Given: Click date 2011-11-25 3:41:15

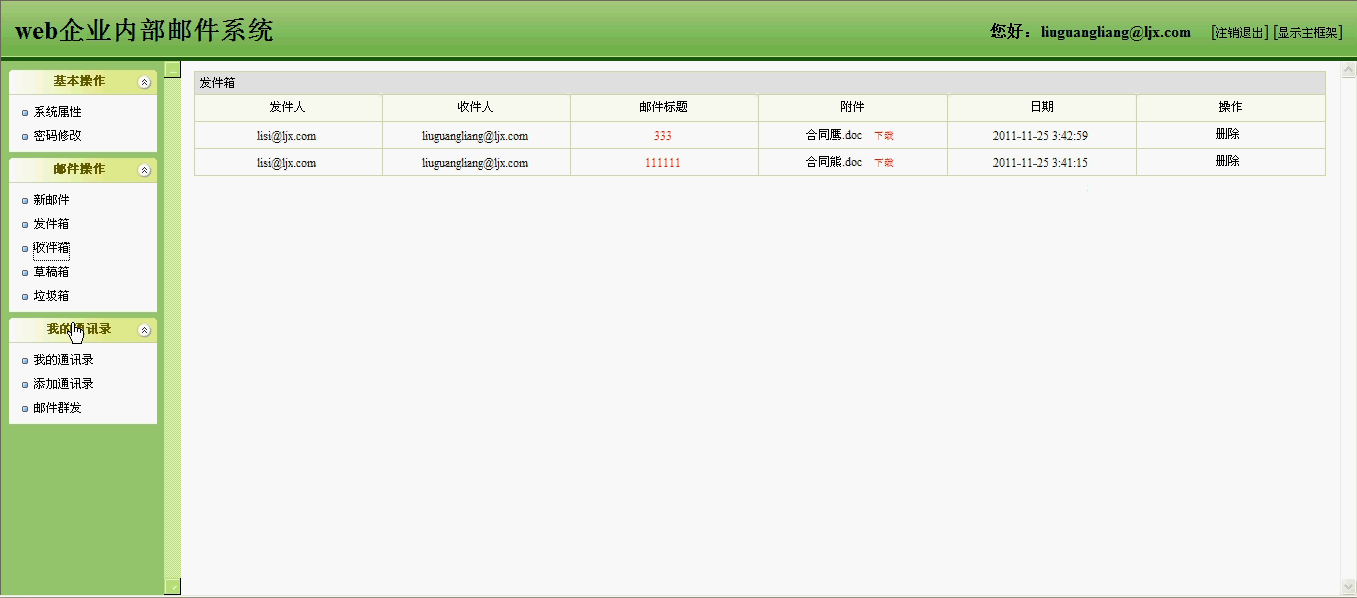Looking at the screenshot, I should click(x=1040, y=163).
